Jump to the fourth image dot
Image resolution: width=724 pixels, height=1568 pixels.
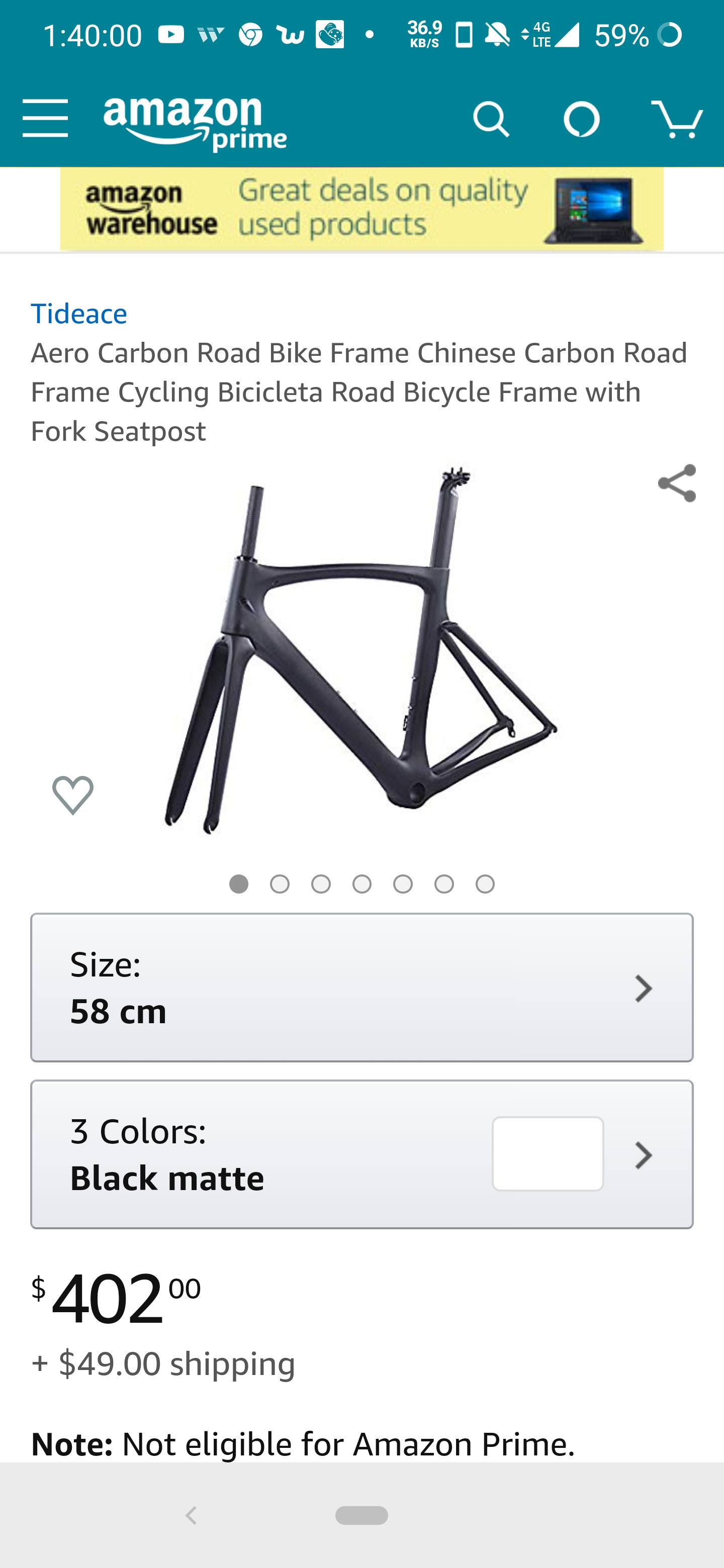click(361, 884)
